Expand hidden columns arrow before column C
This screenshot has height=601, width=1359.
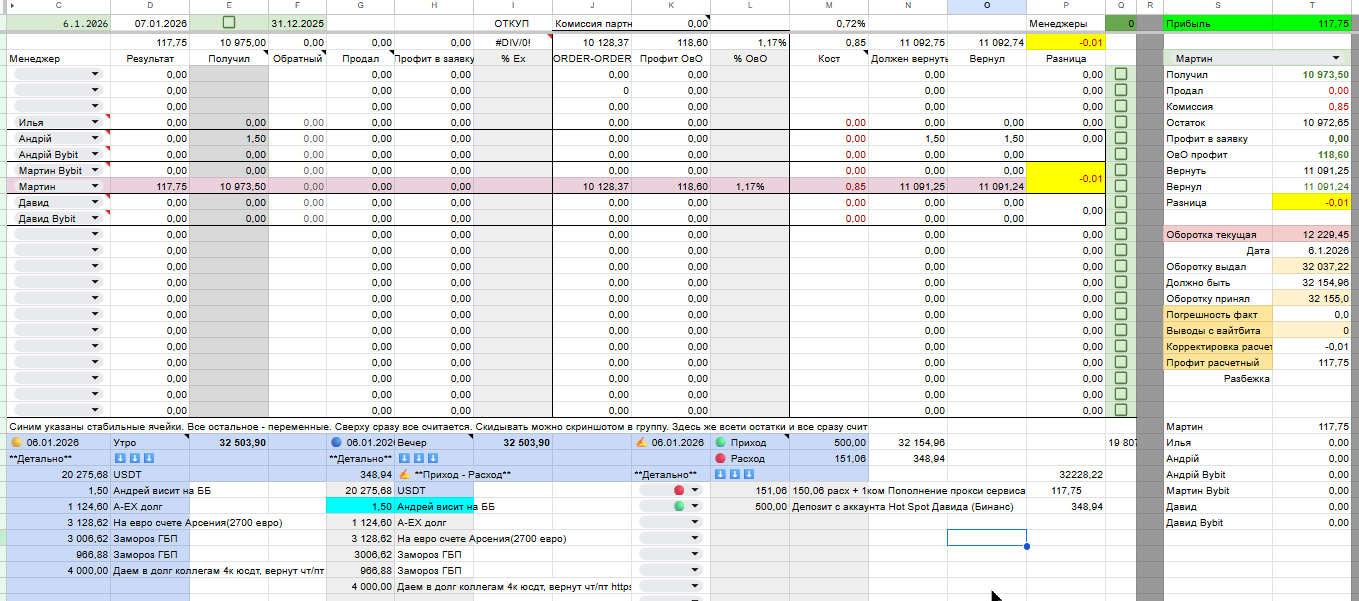coord(12,6)
